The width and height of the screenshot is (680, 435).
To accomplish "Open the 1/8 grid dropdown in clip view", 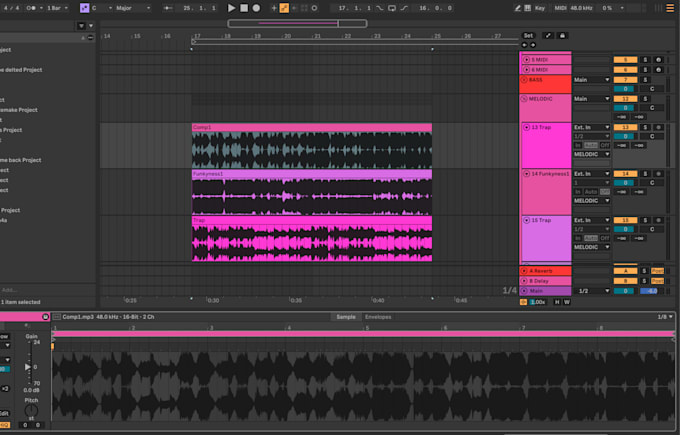I will tap(665, 317).
